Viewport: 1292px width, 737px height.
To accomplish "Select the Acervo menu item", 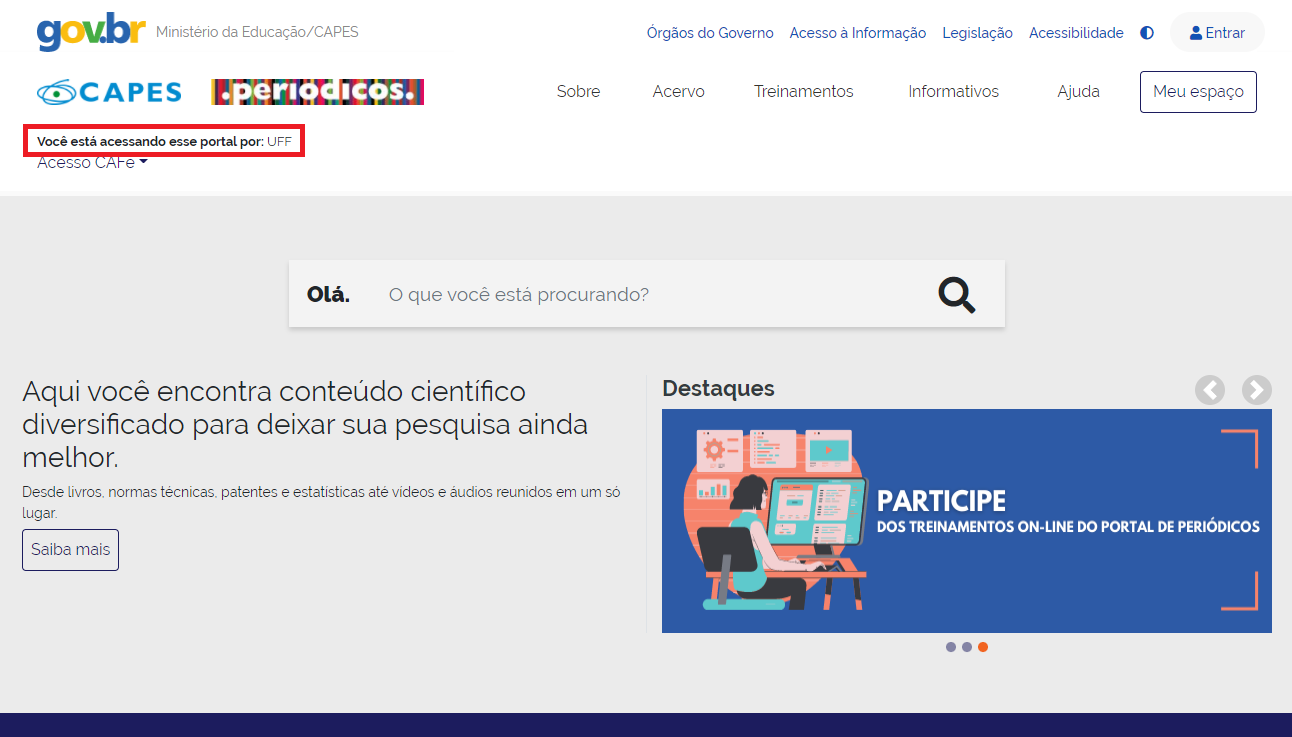I will 678,91.
